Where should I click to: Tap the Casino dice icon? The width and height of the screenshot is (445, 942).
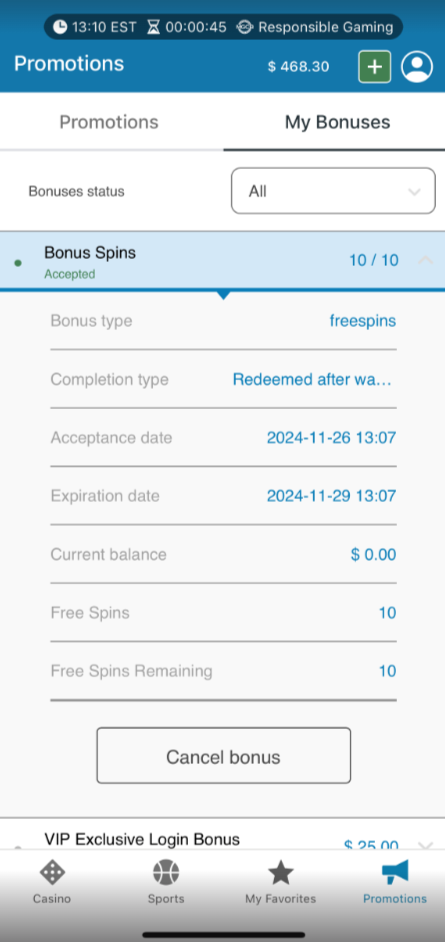(52, 872)
